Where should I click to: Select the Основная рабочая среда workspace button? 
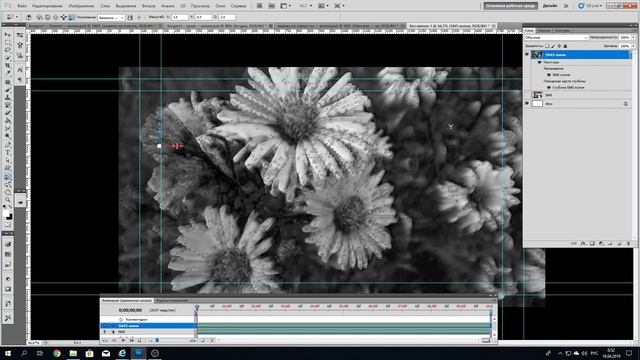[x=511, y=6]
